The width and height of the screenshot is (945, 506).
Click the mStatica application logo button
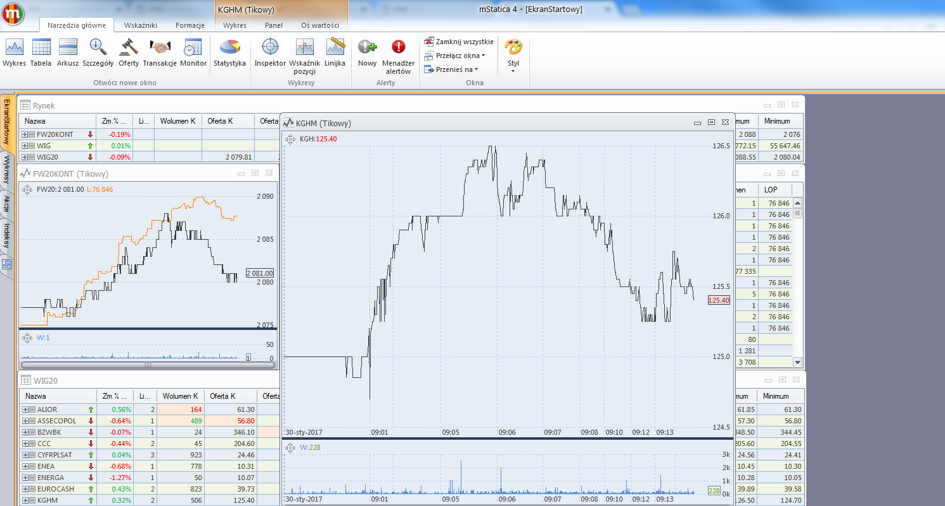(x=13, y=14)
